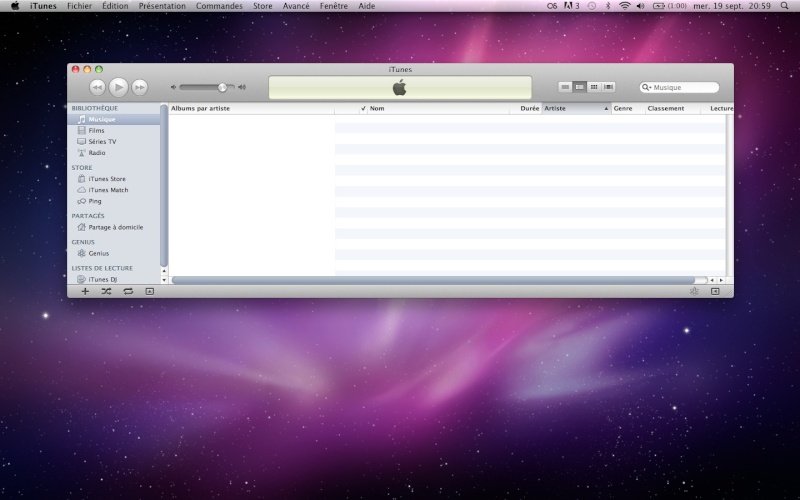Toggle repeat playback mode
This screenshot has width=800, height=500.
click(x=128, y=291)
